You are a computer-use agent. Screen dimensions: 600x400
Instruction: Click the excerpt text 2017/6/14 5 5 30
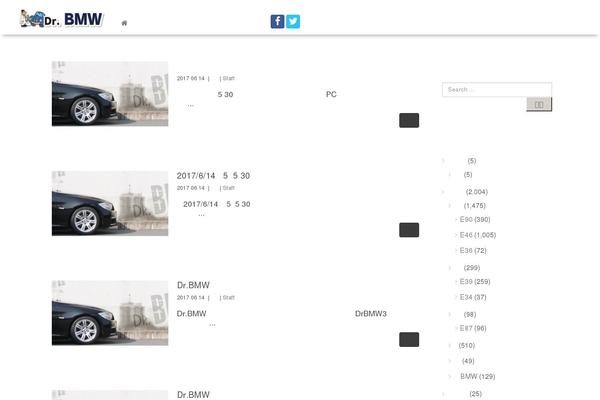[217, 204]
